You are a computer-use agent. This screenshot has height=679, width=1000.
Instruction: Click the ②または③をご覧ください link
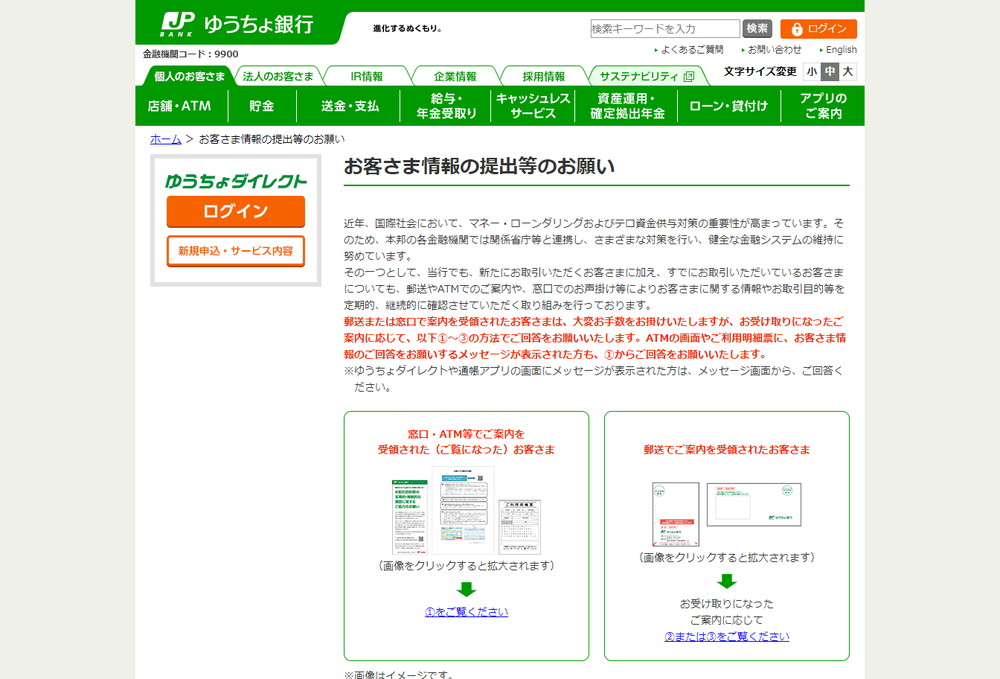point(726,637)
